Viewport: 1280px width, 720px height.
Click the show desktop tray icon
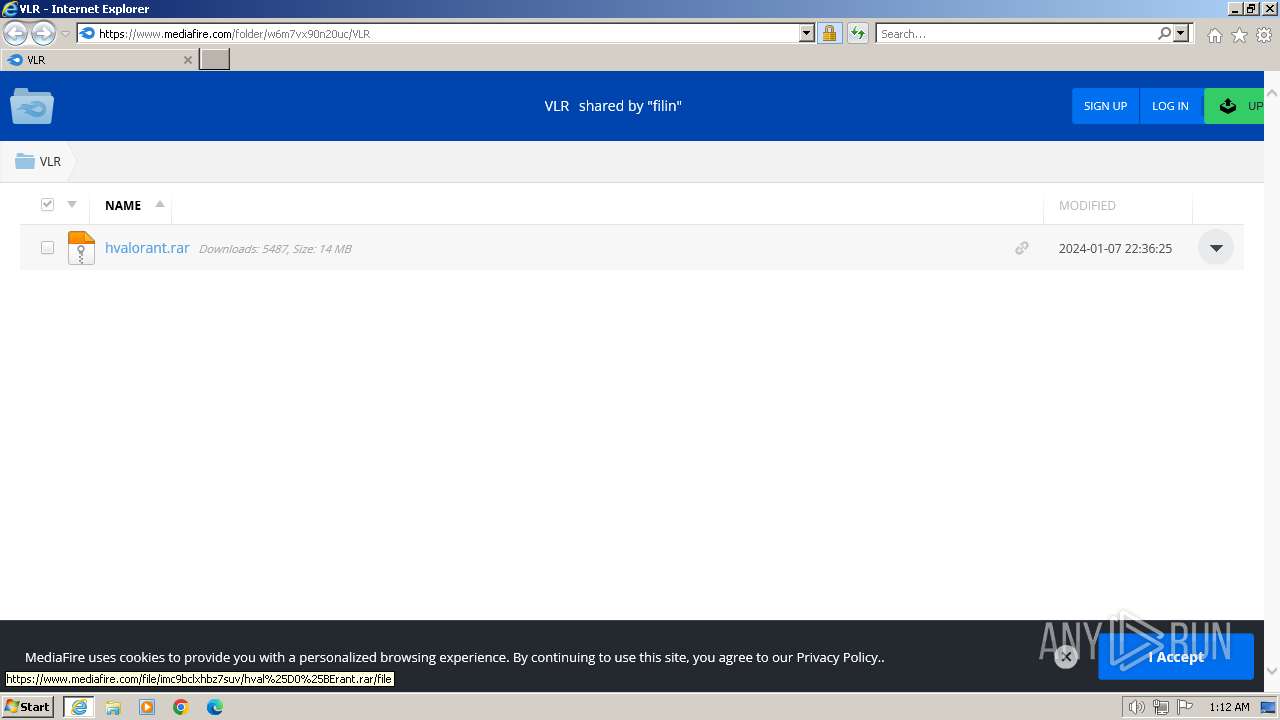[x=1269, y=707]
